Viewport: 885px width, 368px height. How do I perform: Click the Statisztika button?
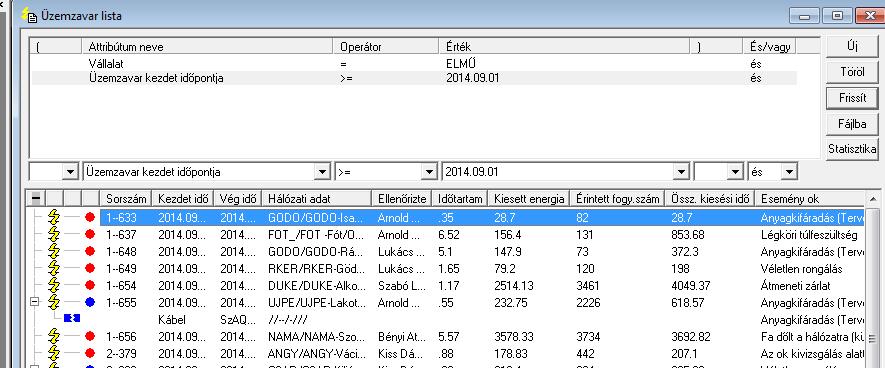click(852, 149)
